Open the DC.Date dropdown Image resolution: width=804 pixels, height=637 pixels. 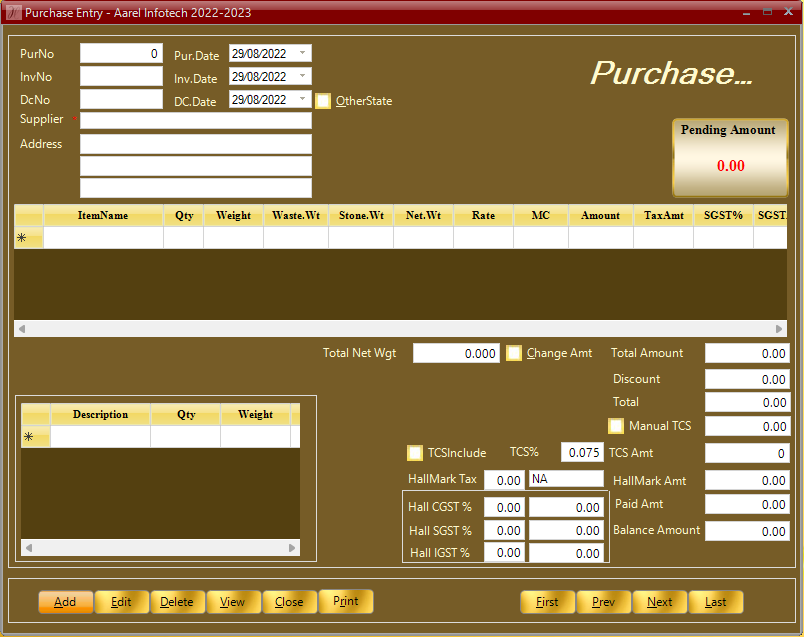pos(303,99)
